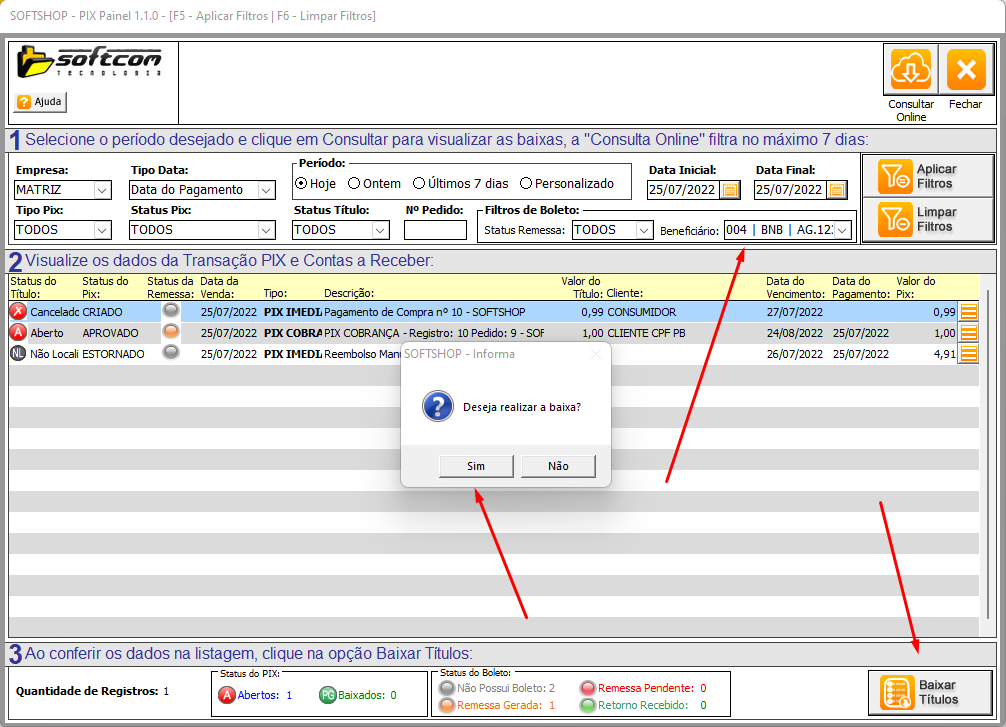This screenshot has width=1006, height=727.
Task: Choose the Últimos 7 dias radio option
Action: pos(420,184)
